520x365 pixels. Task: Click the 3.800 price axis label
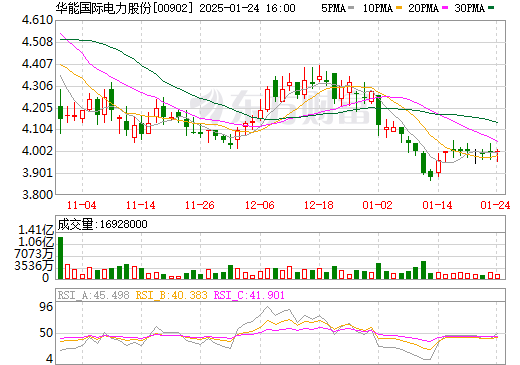(37, 194)
